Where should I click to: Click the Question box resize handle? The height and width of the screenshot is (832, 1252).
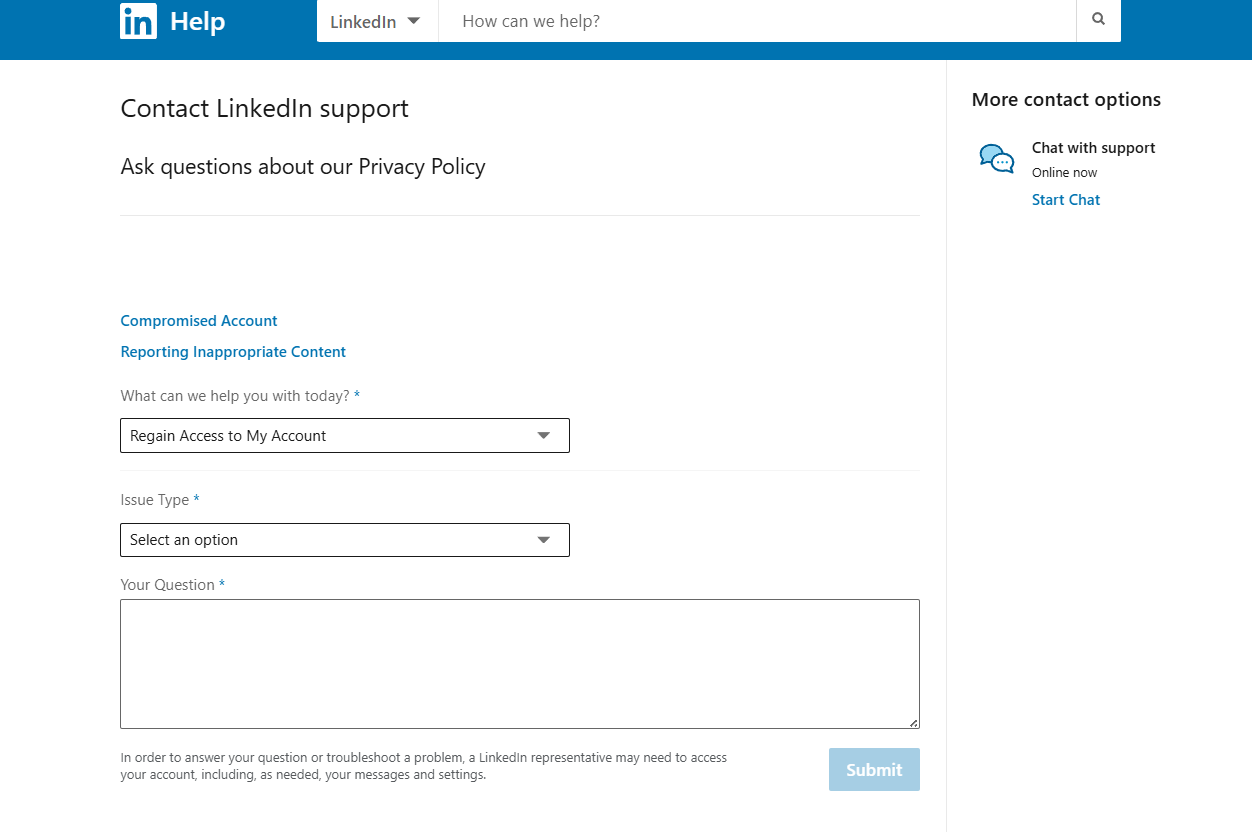point(913,722)
